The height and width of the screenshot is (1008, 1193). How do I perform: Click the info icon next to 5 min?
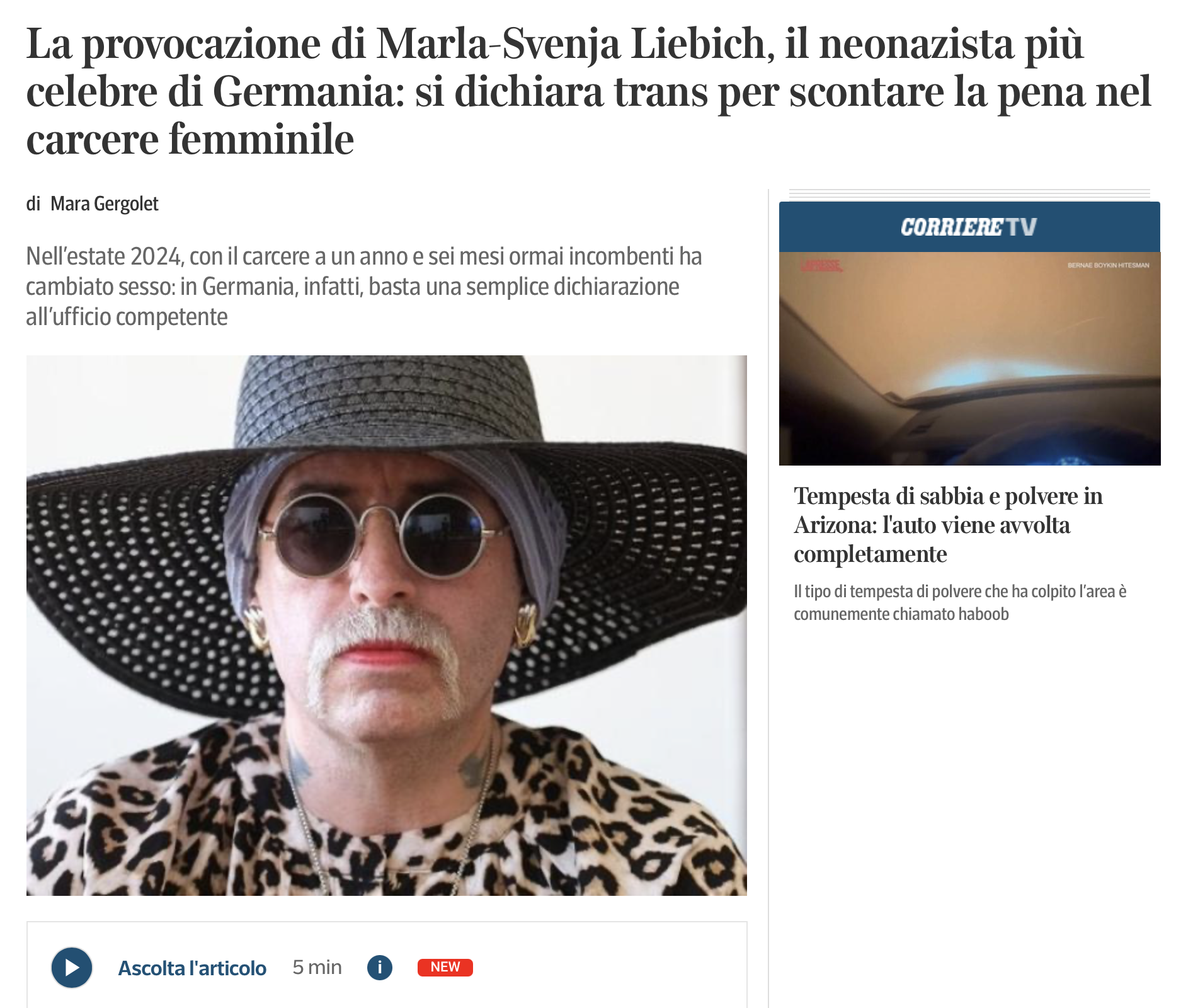point(380,967)
